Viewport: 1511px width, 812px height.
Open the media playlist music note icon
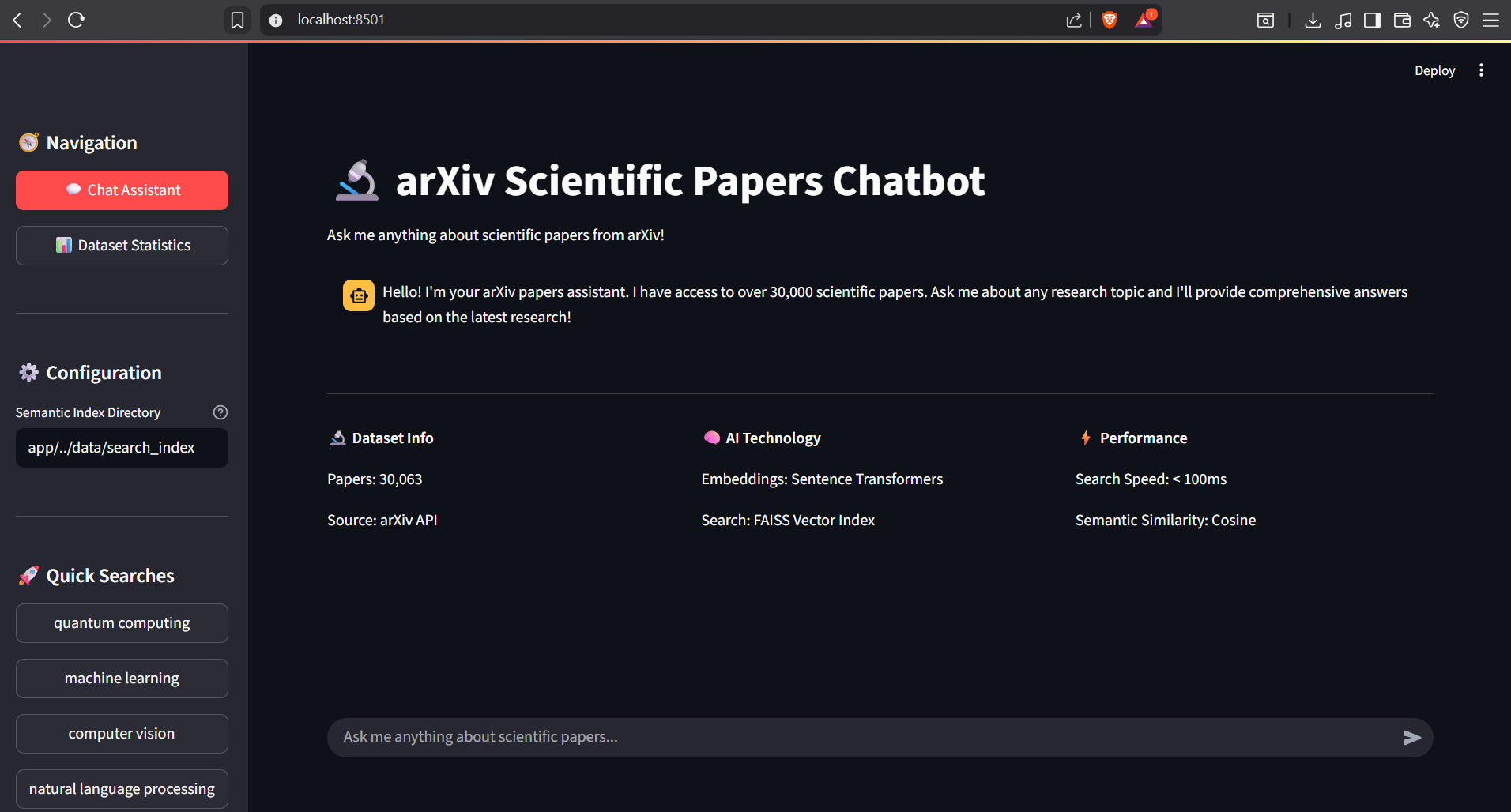pos(1343,21)
